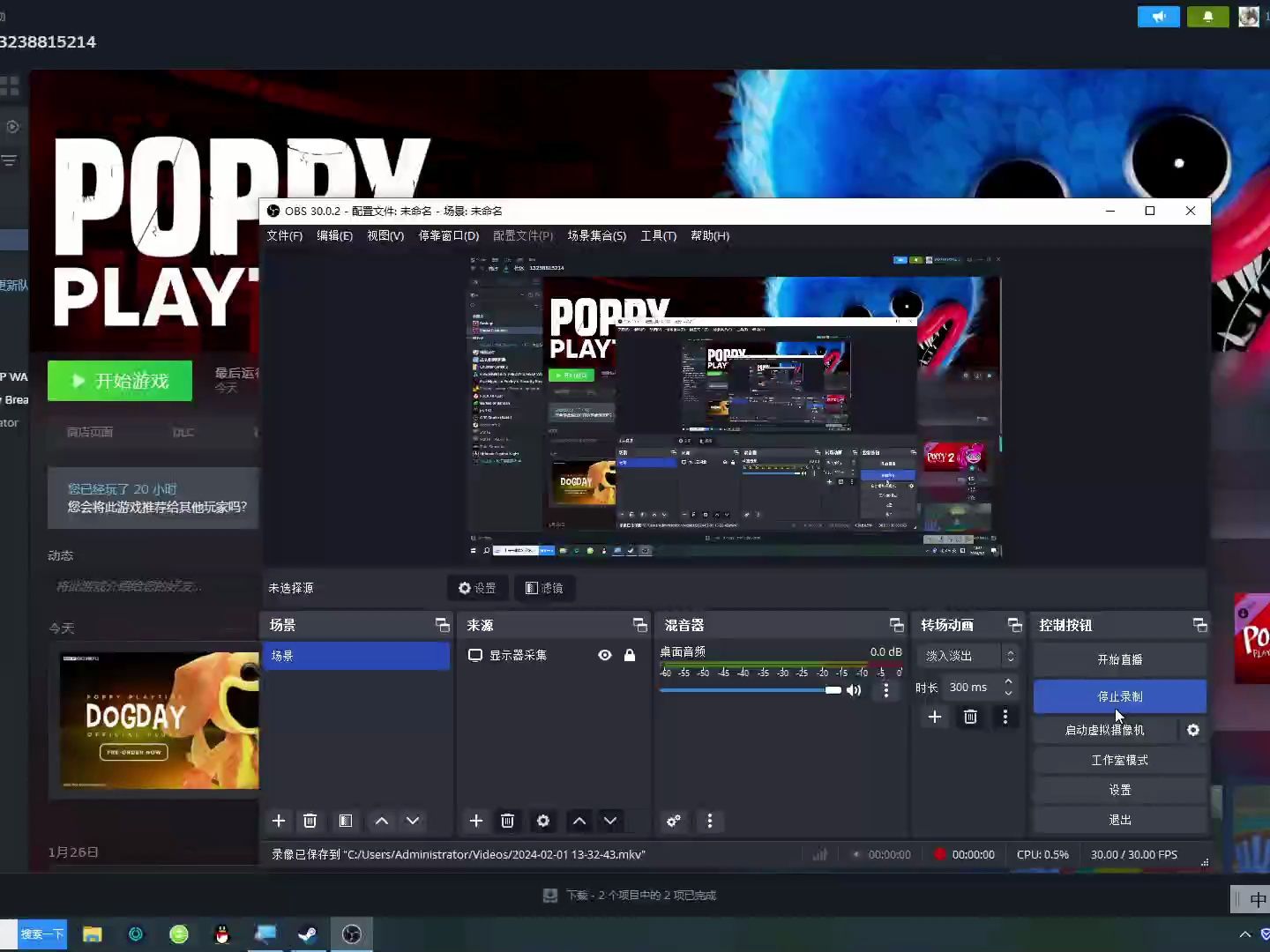The width and height of the screenshot is (1270, 952).
Task: Click 退出 button in Controls panel
Action: [1120, 820]
